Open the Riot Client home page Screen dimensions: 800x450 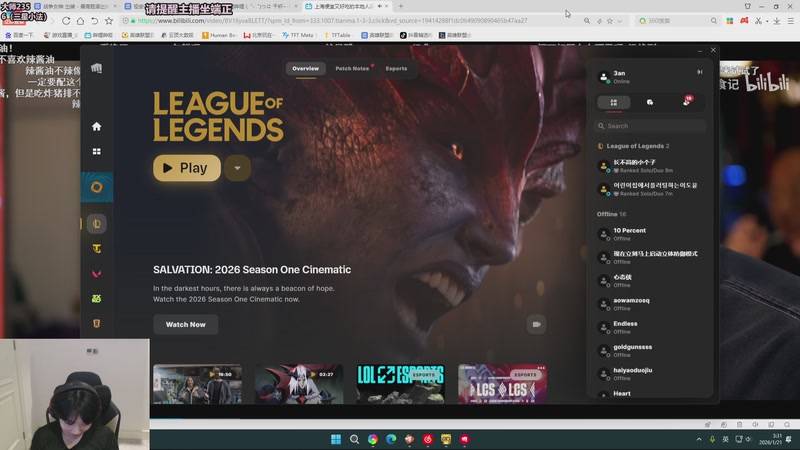(x=96, y=127)
